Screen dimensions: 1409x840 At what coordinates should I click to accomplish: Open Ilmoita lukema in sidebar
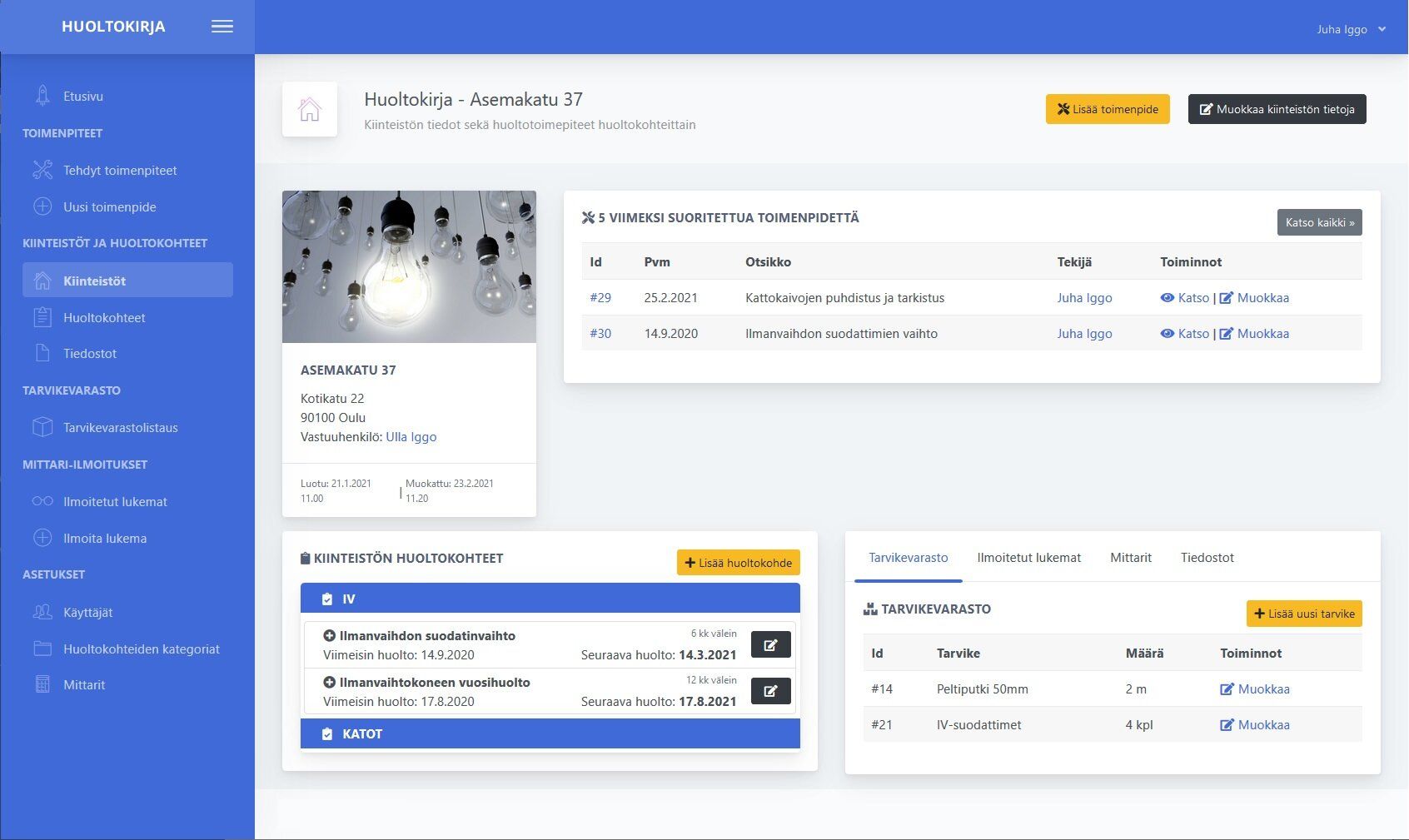[x=105, y=539]
